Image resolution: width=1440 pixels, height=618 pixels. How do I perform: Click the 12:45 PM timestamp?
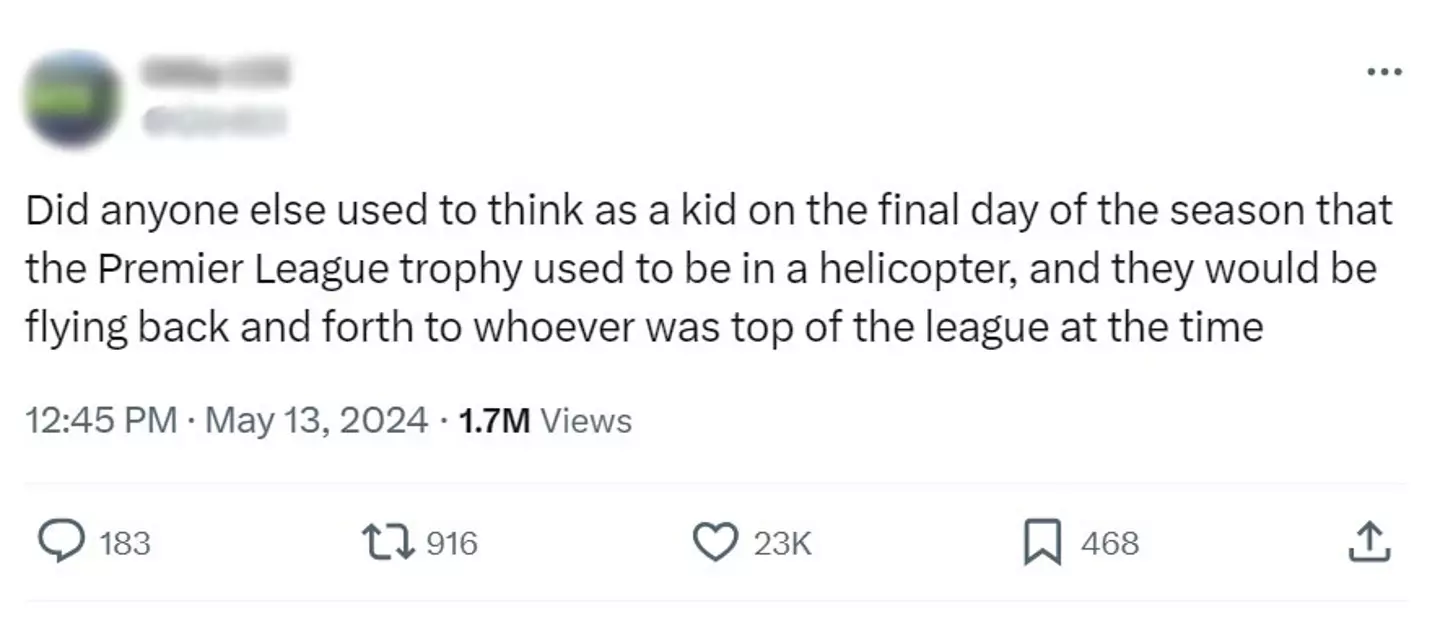coord(101,420)
